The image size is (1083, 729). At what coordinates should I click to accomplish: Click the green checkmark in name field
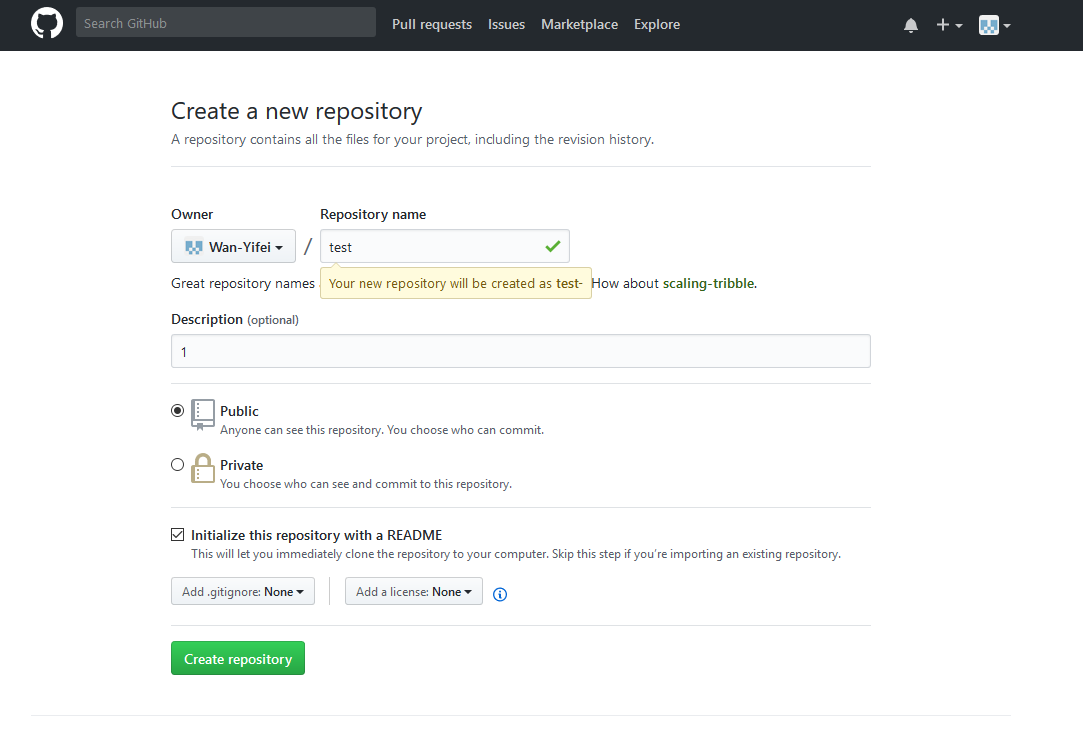tap(552, 246)
